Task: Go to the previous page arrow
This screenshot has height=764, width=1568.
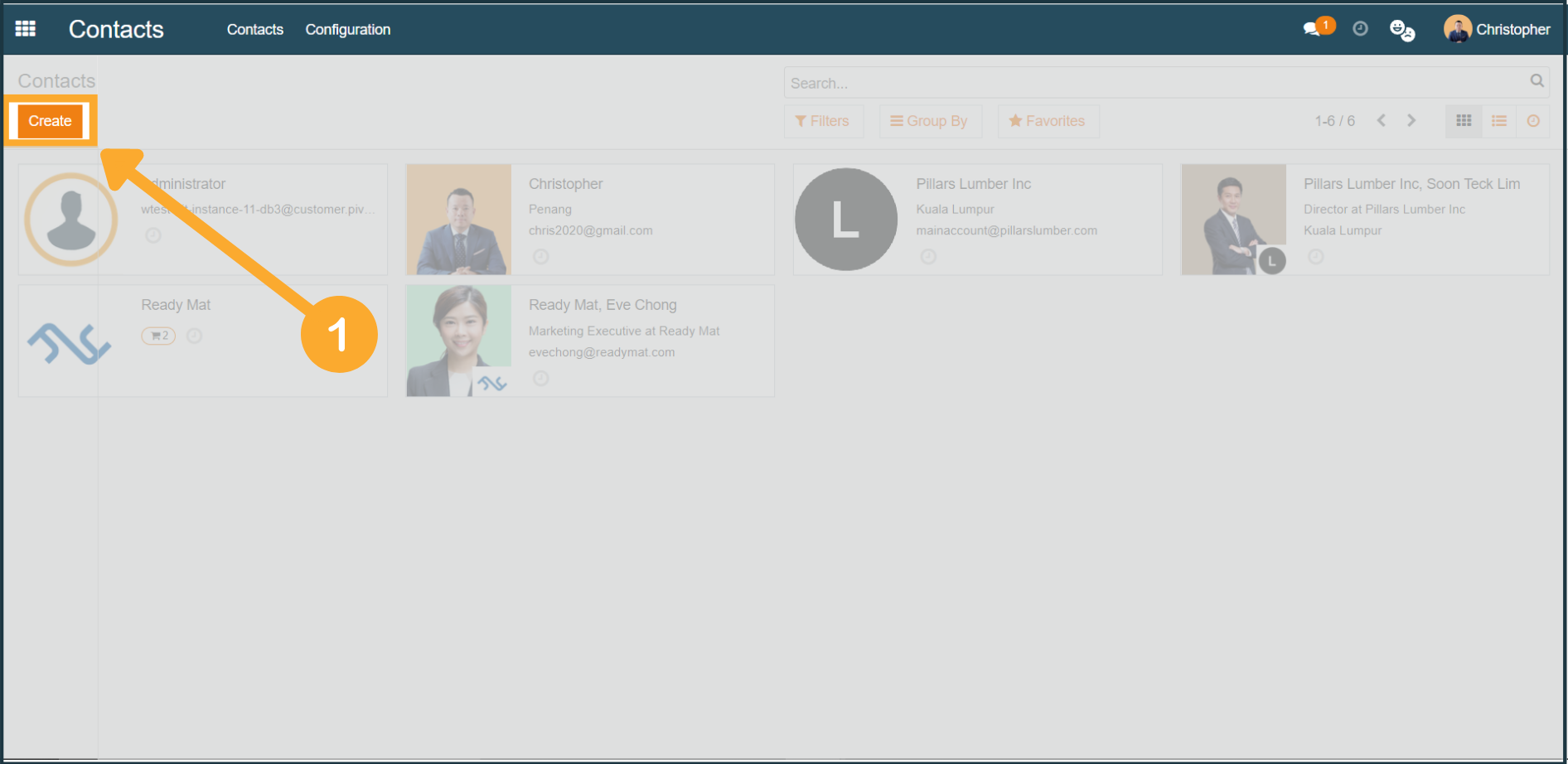Action: [1382, 121]
